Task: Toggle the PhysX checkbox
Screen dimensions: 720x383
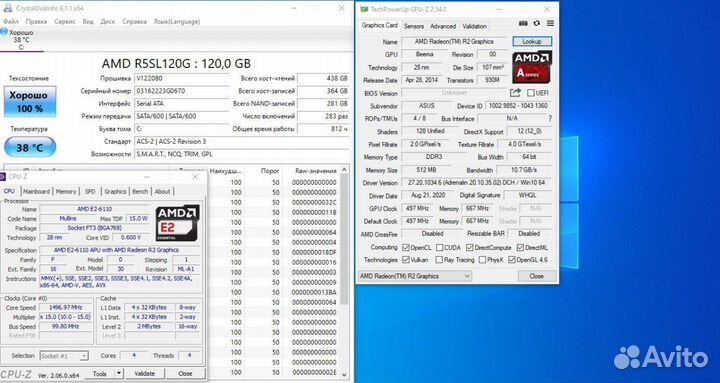Action: (x=482, y=260)
